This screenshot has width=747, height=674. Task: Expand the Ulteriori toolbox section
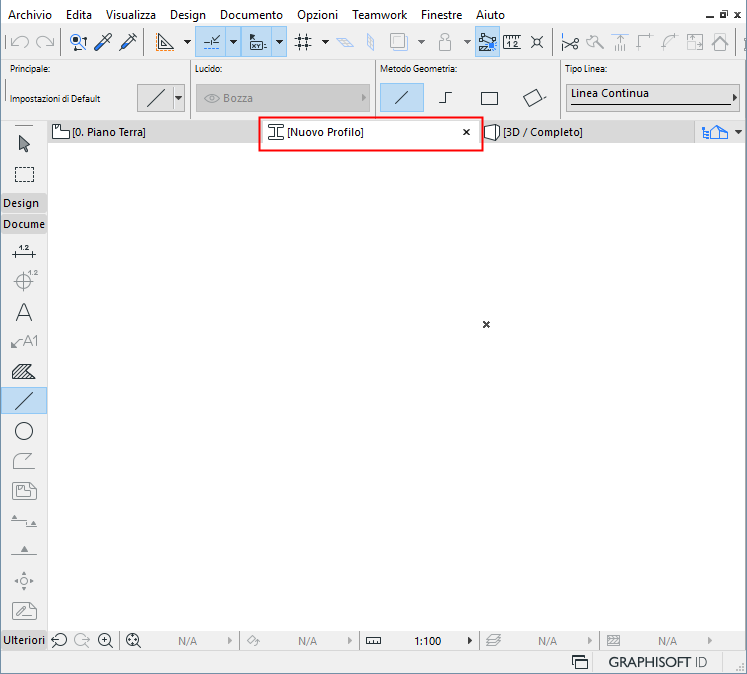[24, 640]
